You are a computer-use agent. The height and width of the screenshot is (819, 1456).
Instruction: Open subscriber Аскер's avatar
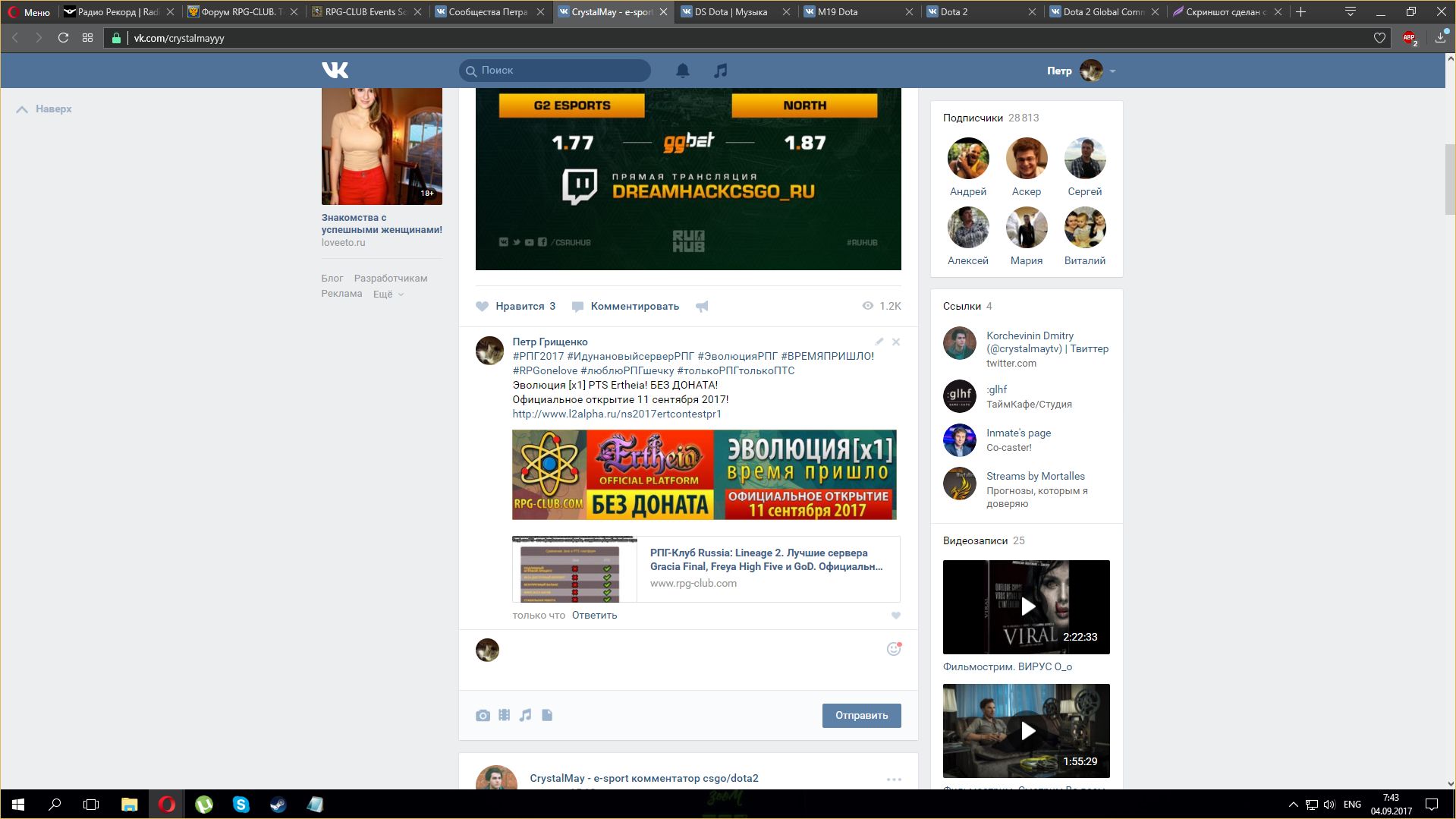(x=1026, y=159)
